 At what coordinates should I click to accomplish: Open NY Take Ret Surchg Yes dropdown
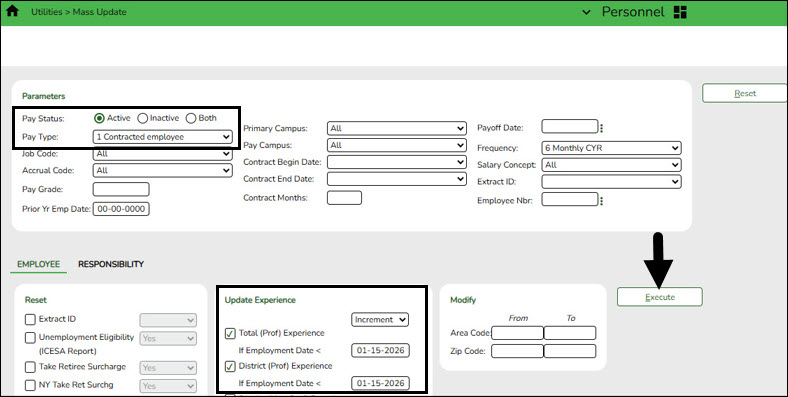[x=168, y=386]
